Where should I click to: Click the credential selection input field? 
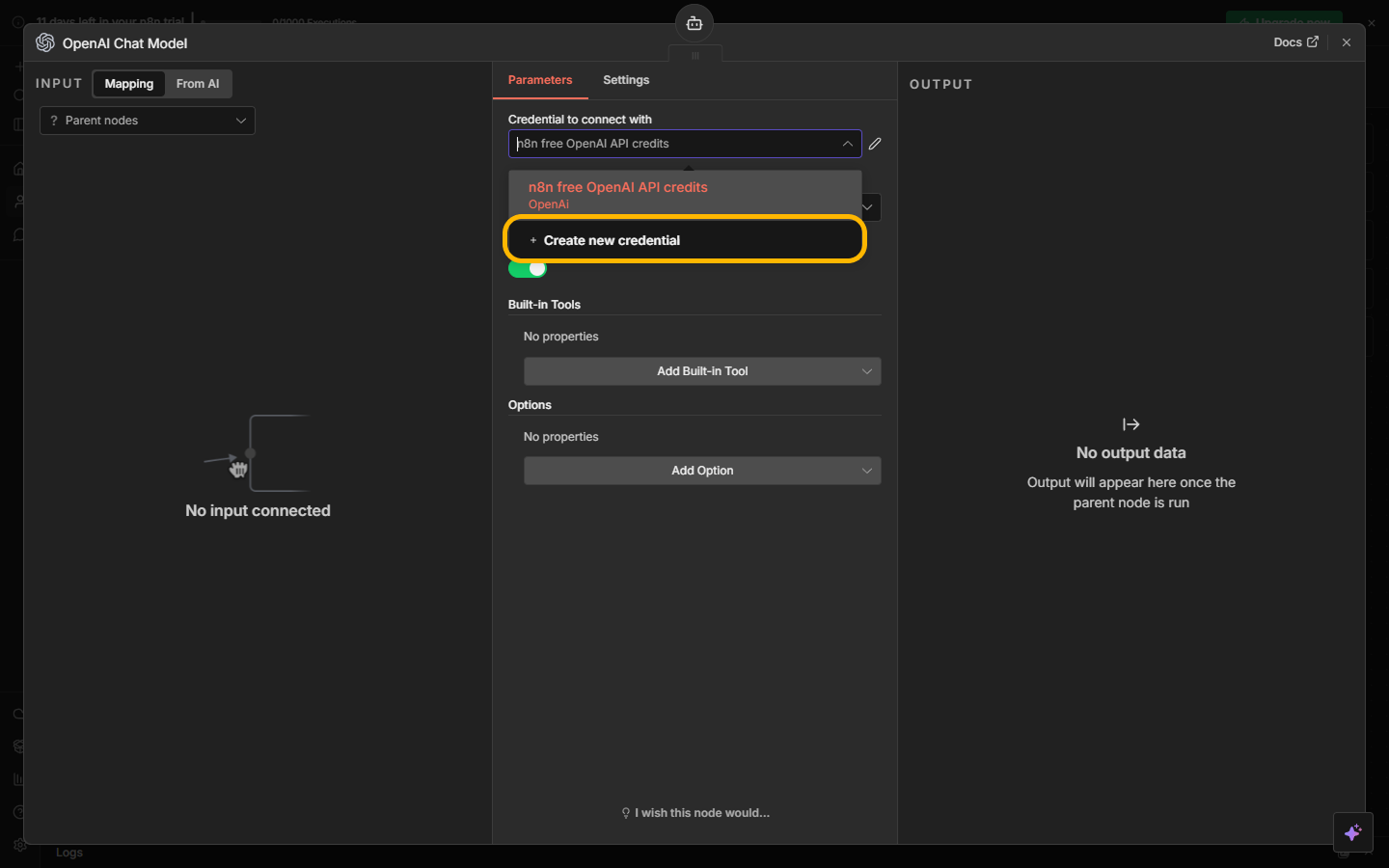[x=675, y=144]
